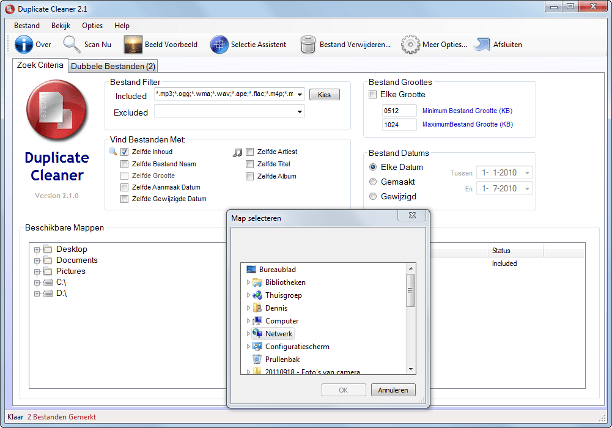
Task: Open the Excluded filter dropdown arrow
Action: (x=300, y=112)
